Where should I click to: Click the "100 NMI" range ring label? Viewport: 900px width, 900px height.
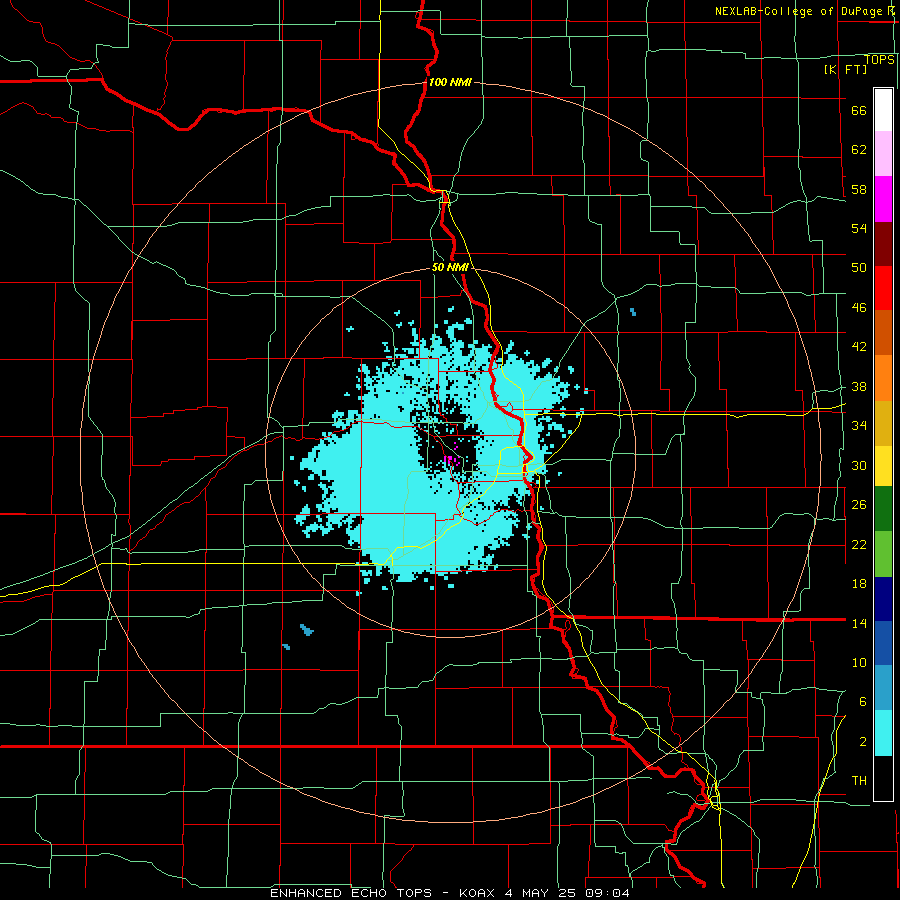coord(450,82)
